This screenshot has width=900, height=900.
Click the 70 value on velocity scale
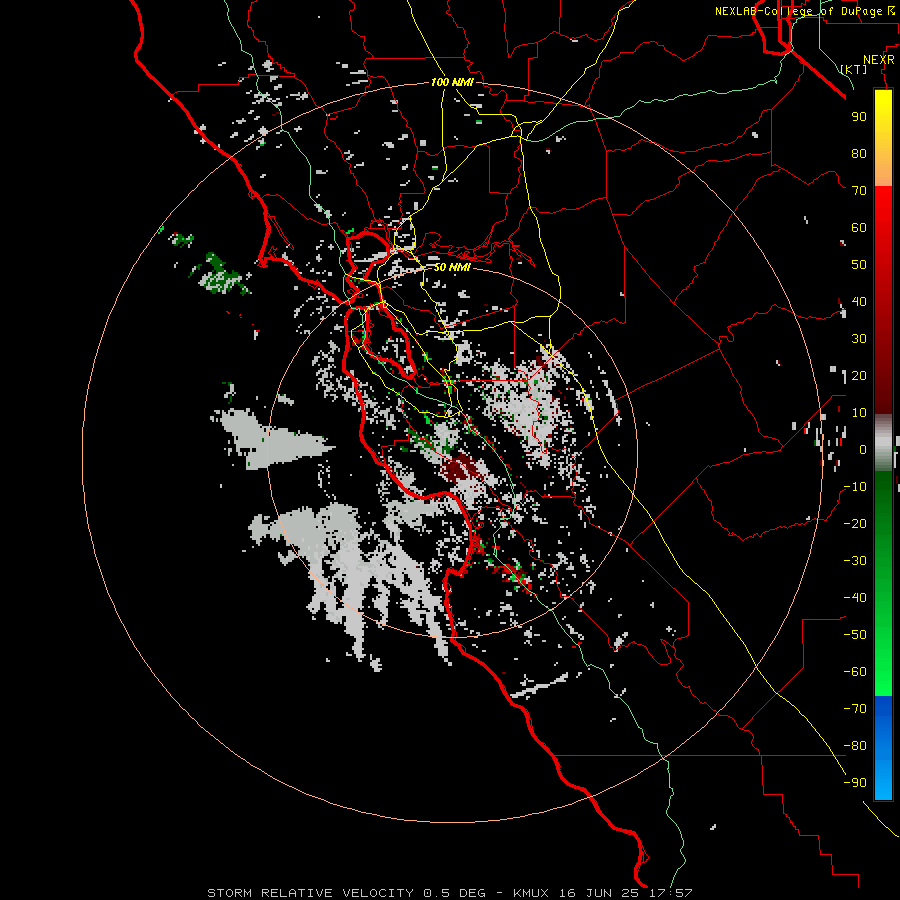click(859, 191)
